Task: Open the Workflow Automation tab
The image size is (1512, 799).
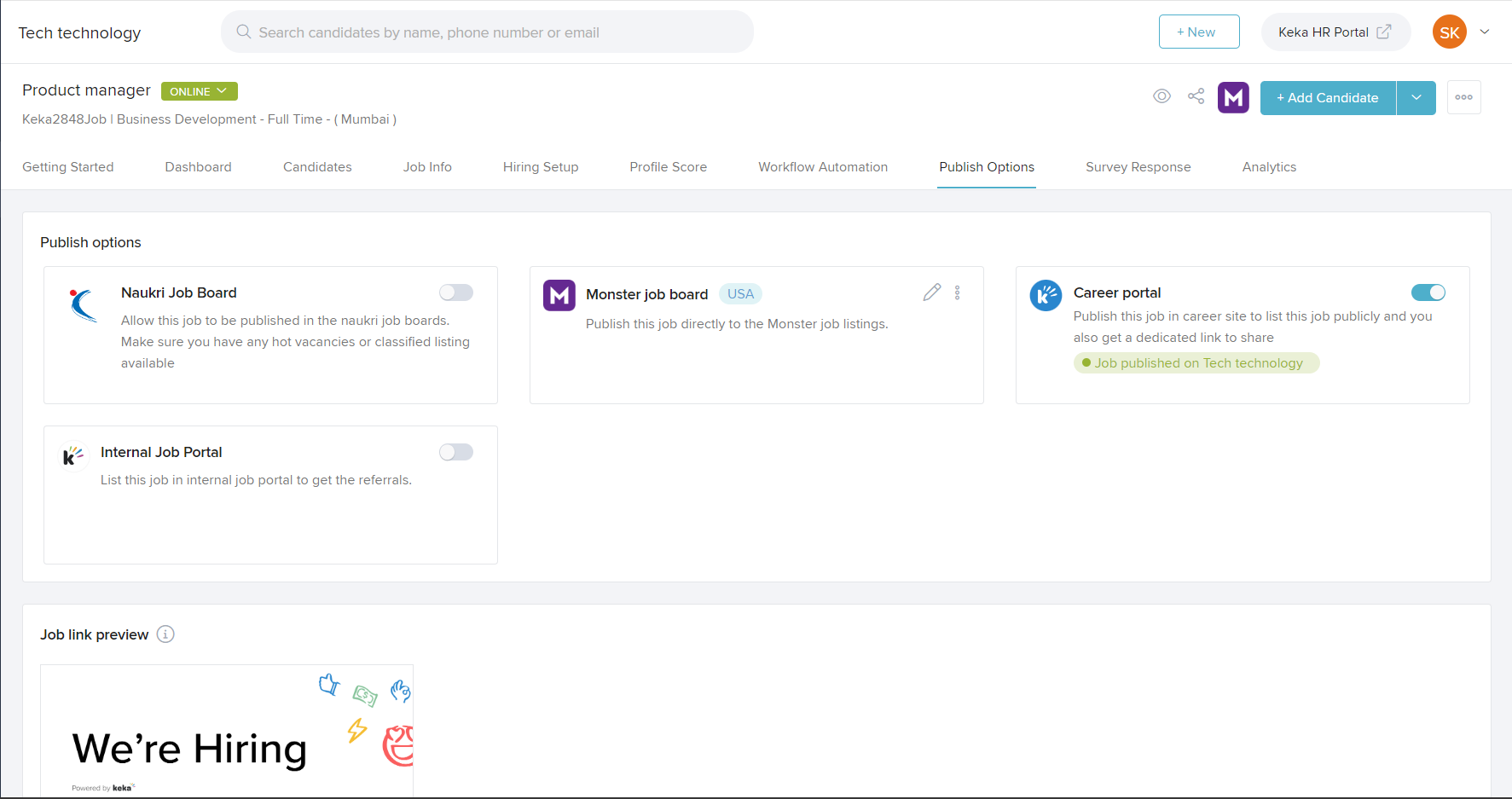Action: tap(822, 167)
